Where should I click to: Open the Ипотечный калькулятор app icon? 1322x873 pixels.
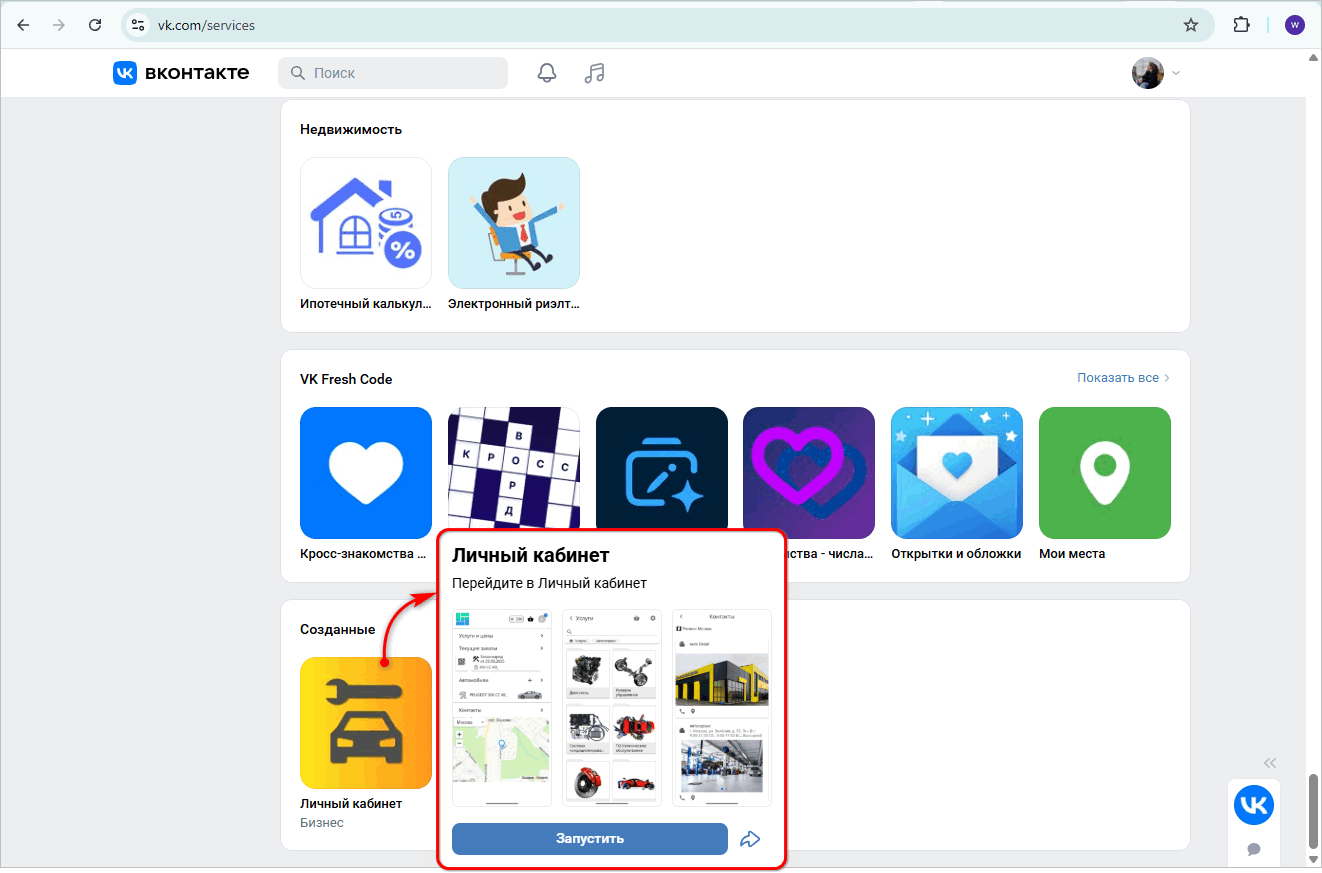click(x=366, y=223)
